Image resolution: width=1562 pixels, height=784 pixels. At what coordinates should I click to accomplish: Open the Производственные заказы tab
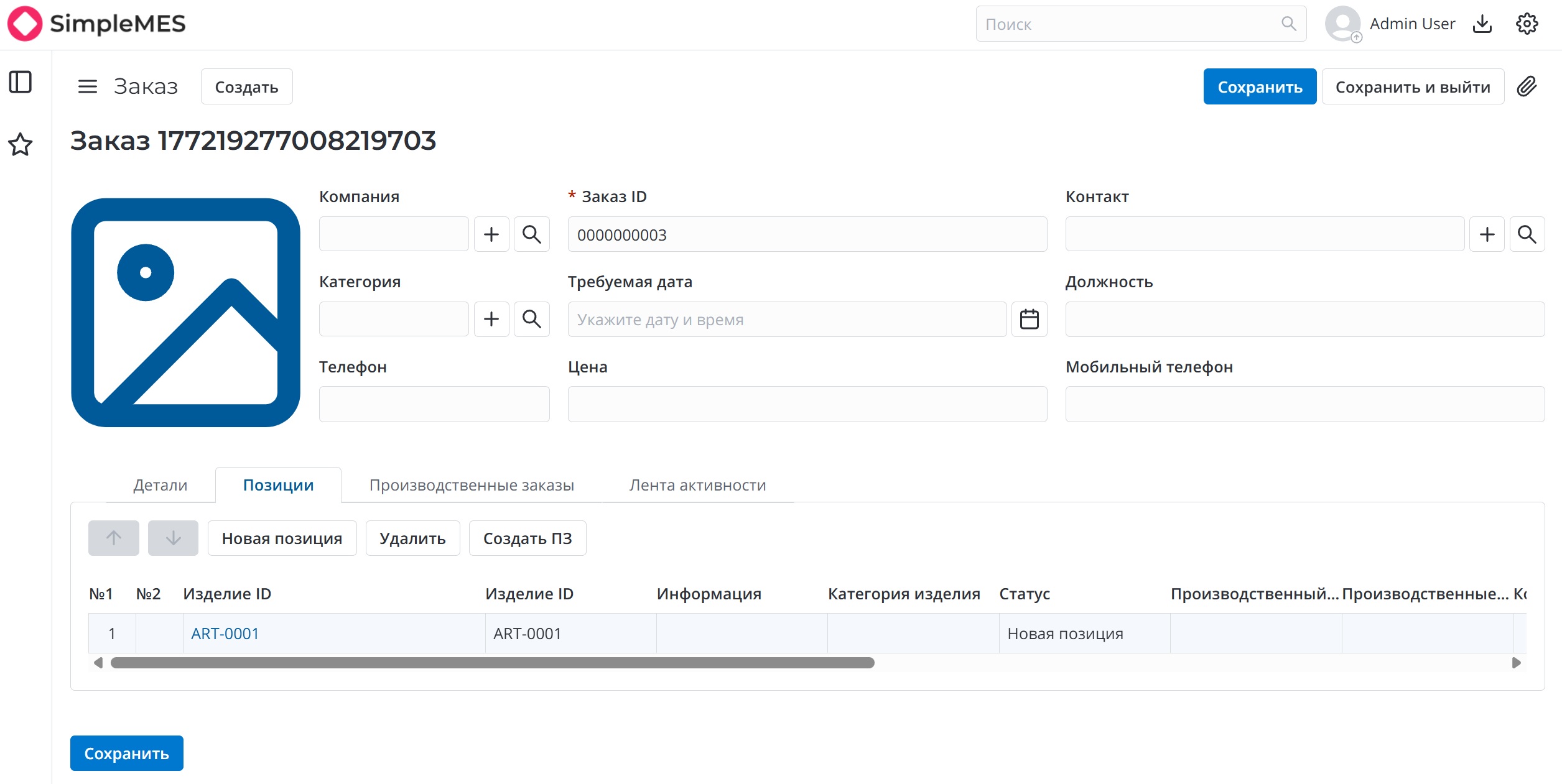click(x=472, y=485)
